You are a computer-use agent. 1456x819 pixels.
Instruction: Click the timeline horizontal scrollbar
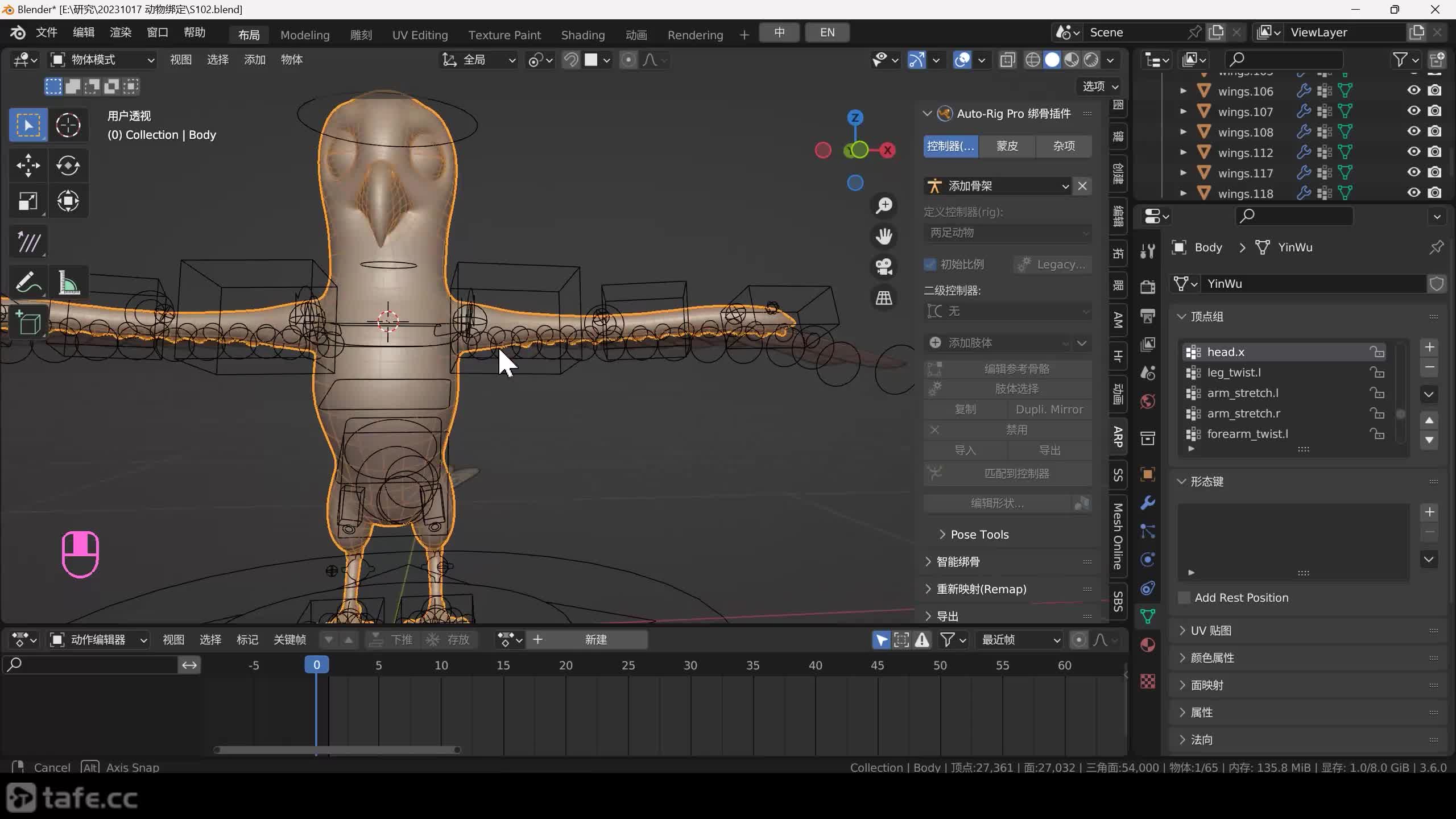tap(337, 750)
